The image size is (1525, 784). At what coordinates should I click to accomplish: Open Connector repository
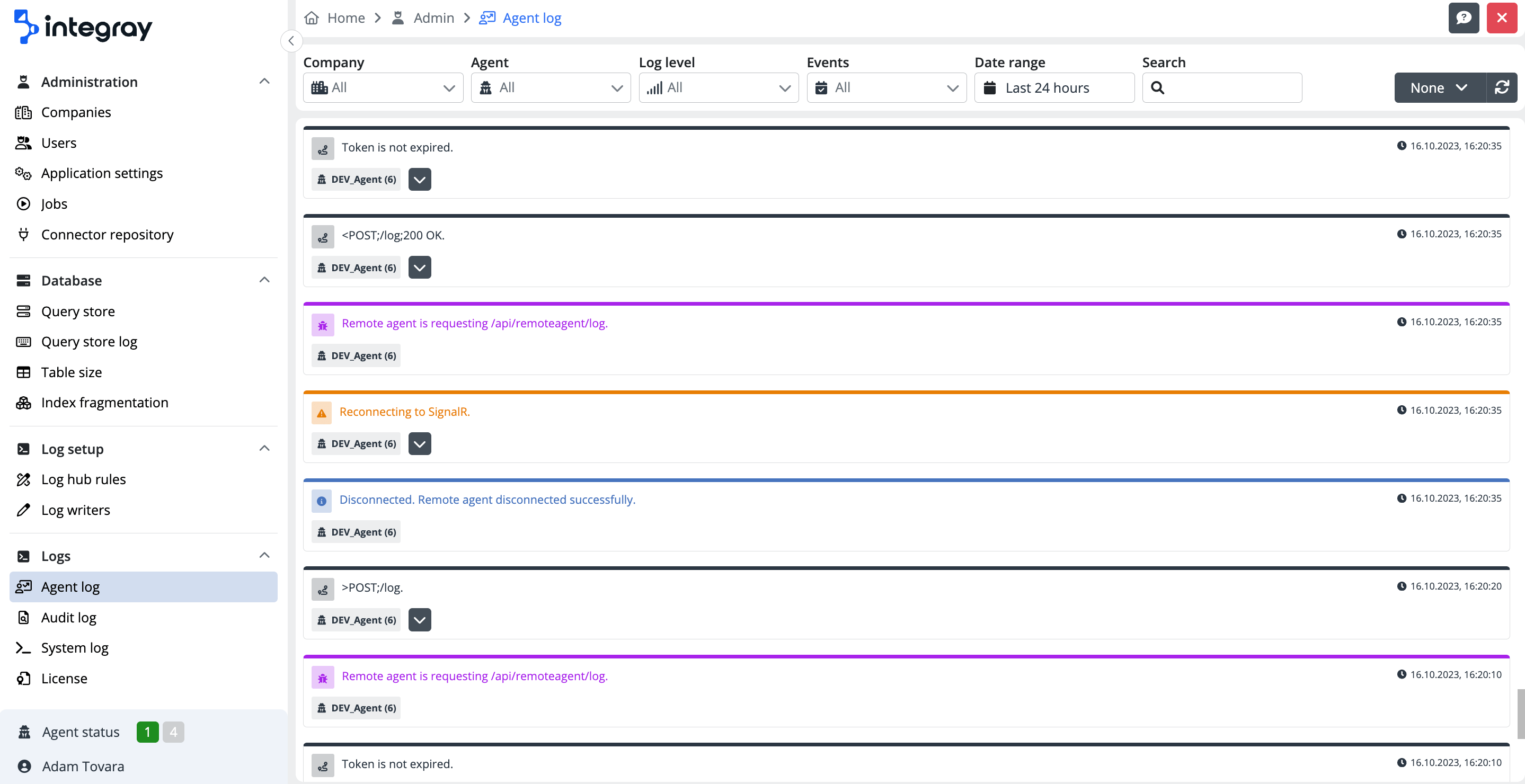(x=107, y=234)
